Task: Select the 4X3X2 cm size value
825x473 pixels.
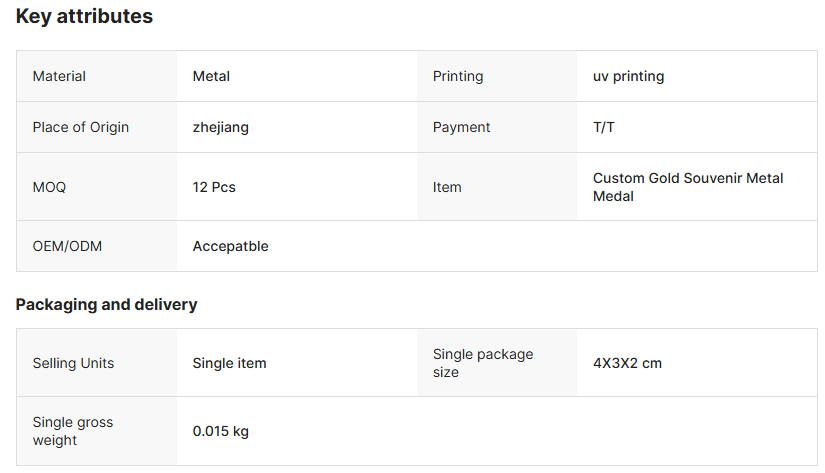Action: click(x=627, y=363)
